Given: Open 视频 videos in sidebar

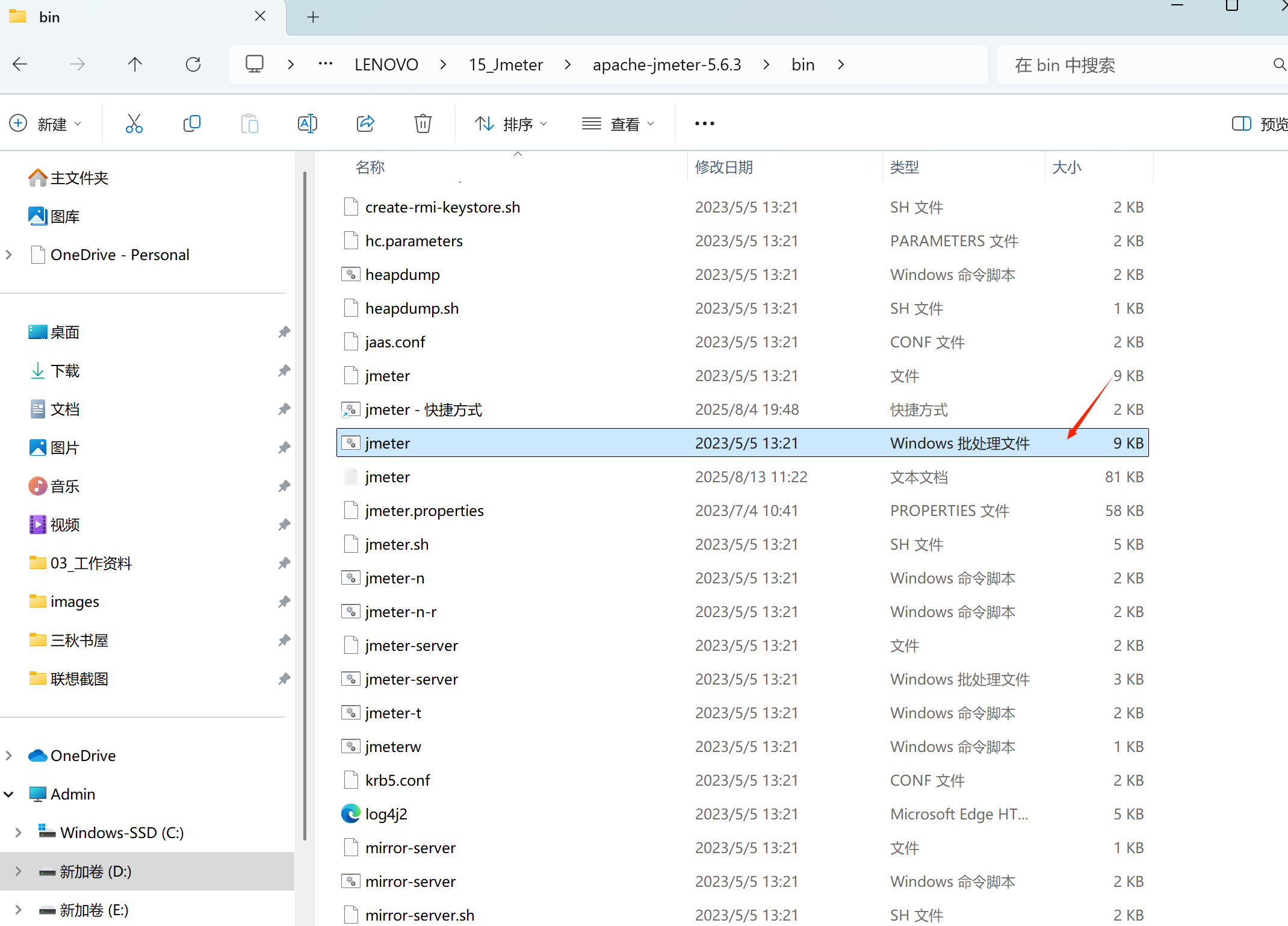Looking at the screenshot, I should tap(54, 524).
